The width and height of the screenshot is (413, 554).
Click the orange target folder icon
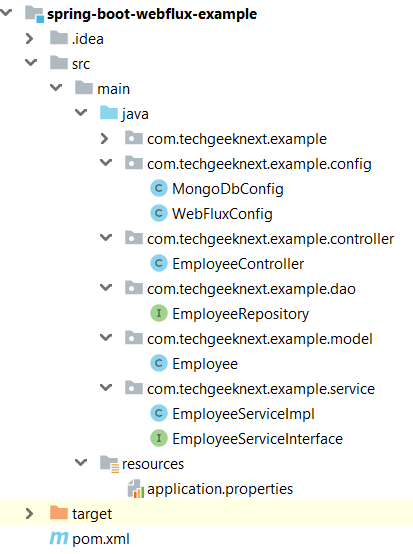coord(59,513)
